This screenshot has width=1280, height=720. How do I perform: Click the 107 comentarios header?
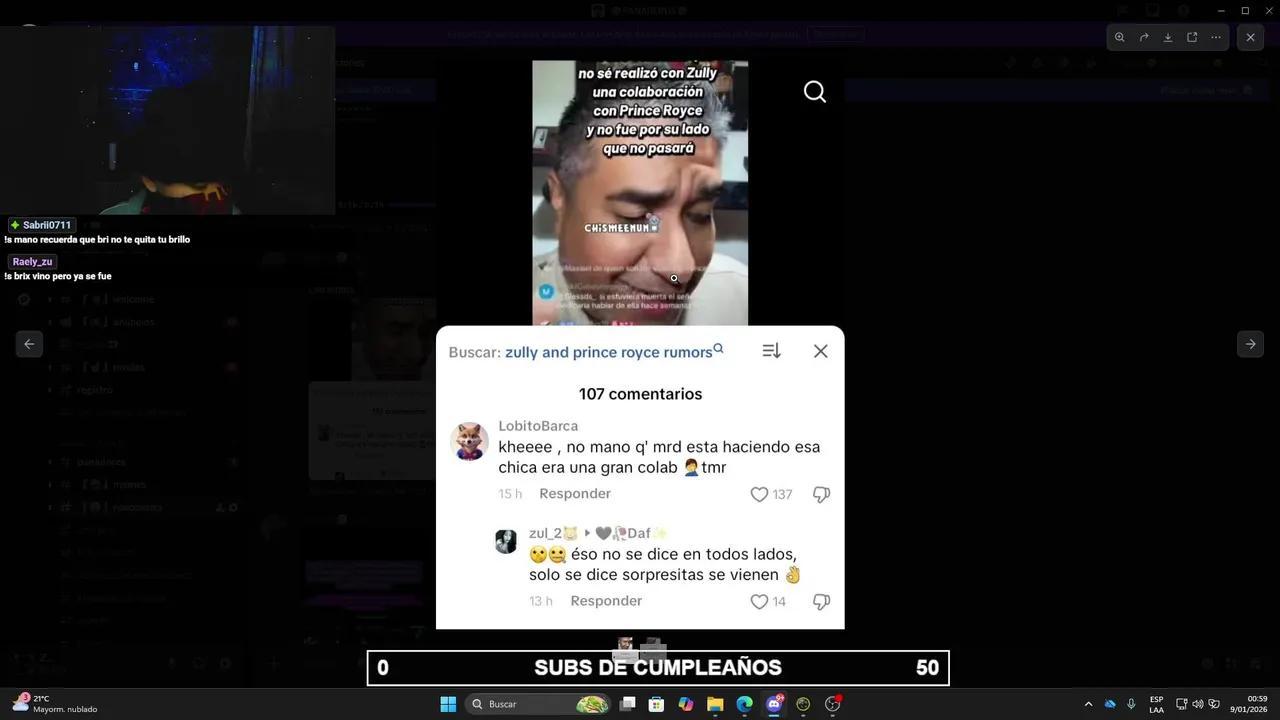(640, 394)
